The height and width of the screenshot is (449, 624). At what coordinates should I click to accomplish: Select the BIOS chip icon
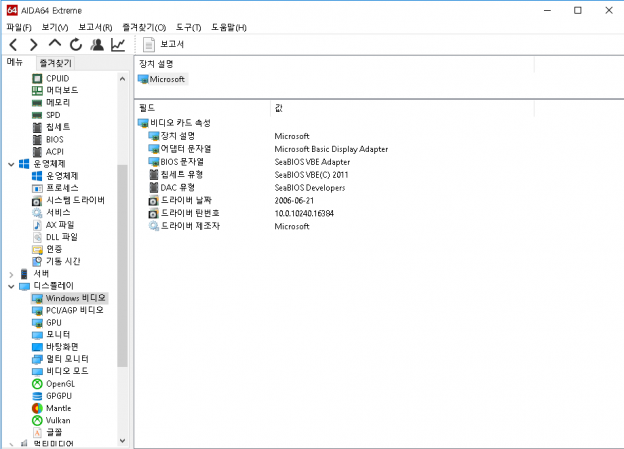(x=37, y=140)
